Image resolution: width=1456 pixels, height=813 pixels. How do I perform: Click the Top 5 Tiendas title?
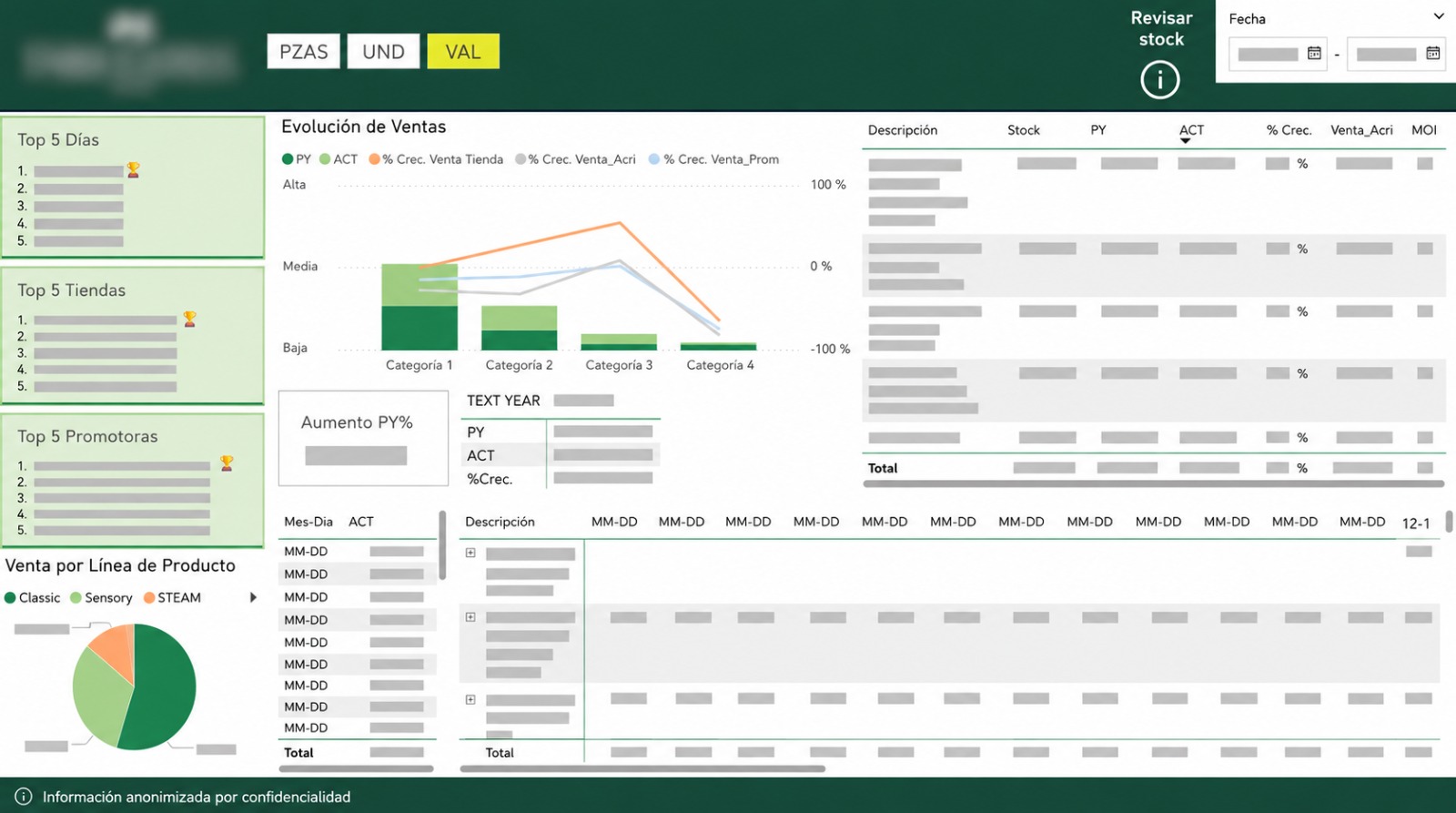(x=71, y=290)
